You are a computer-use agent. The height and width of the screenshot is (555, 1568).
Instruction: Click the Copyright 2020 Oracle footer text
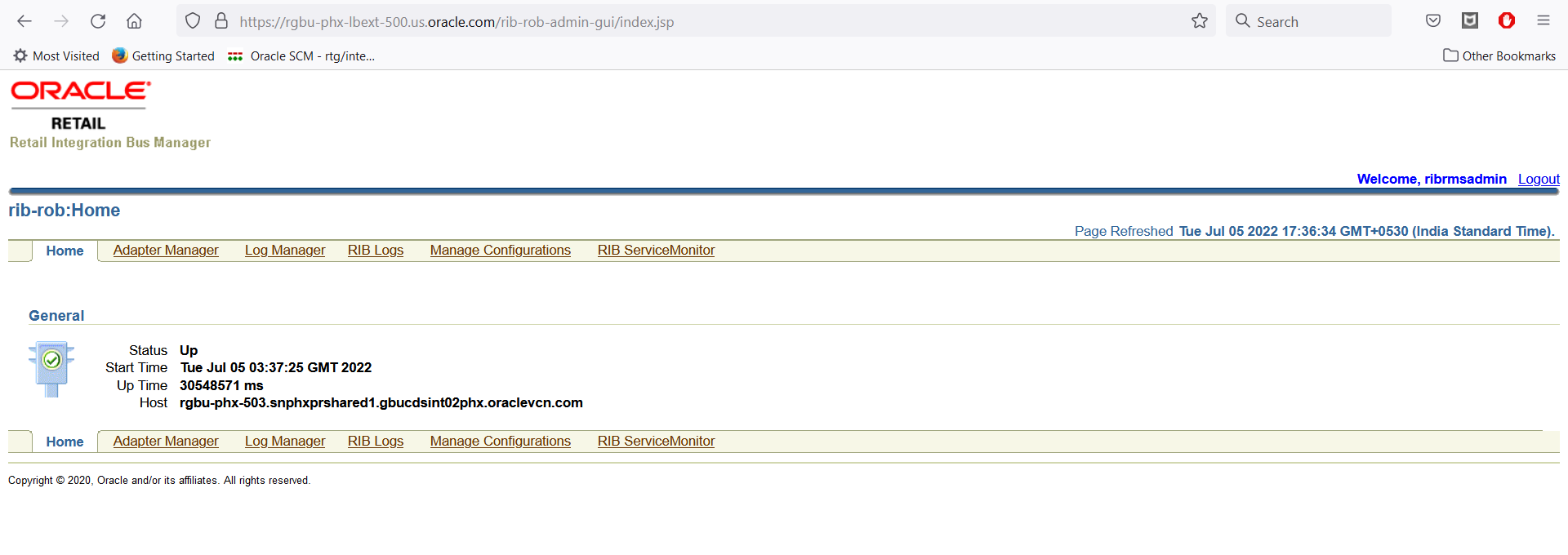(159, 480)
